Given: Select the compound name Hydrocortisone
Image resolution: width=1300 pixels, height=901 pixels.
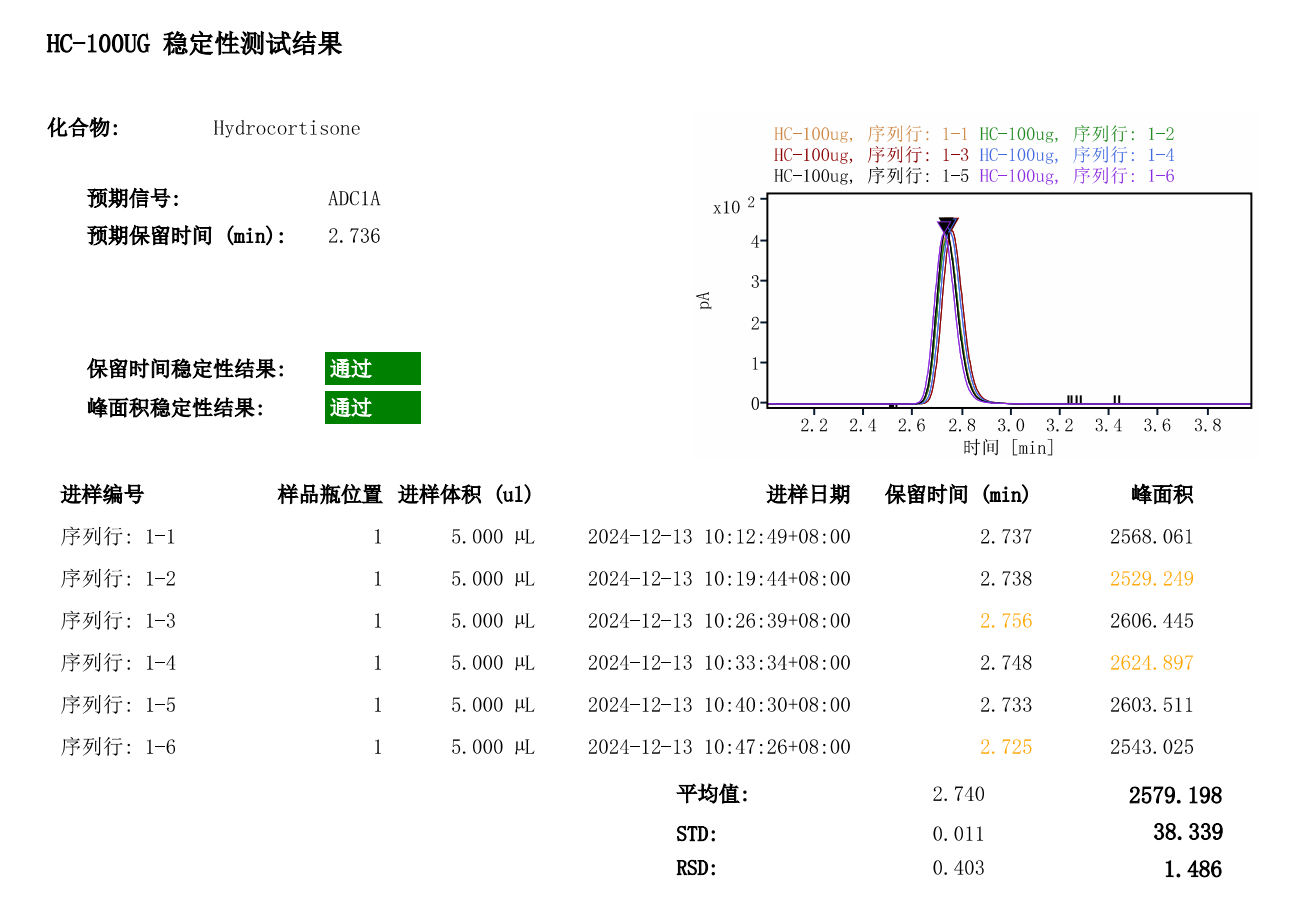Looking at the screenshot, I should point(287,128).
